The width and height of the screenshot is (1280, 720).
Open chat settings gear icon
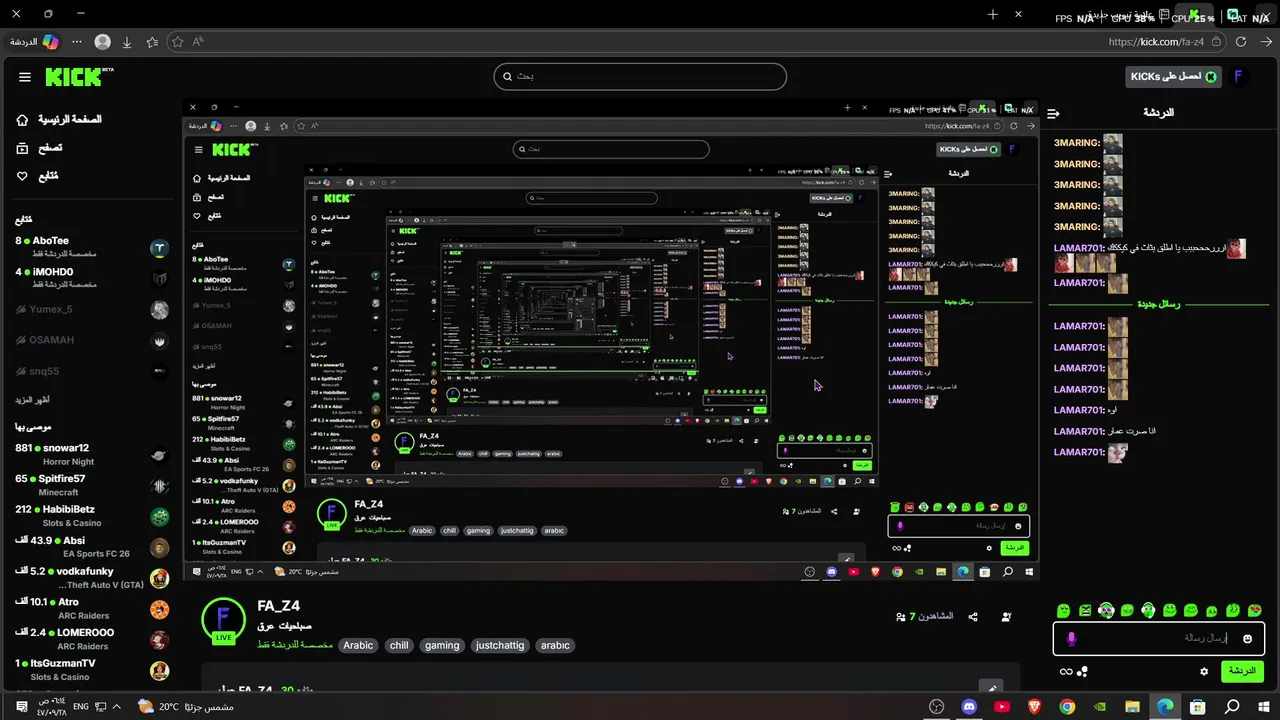click(1204, 671)
